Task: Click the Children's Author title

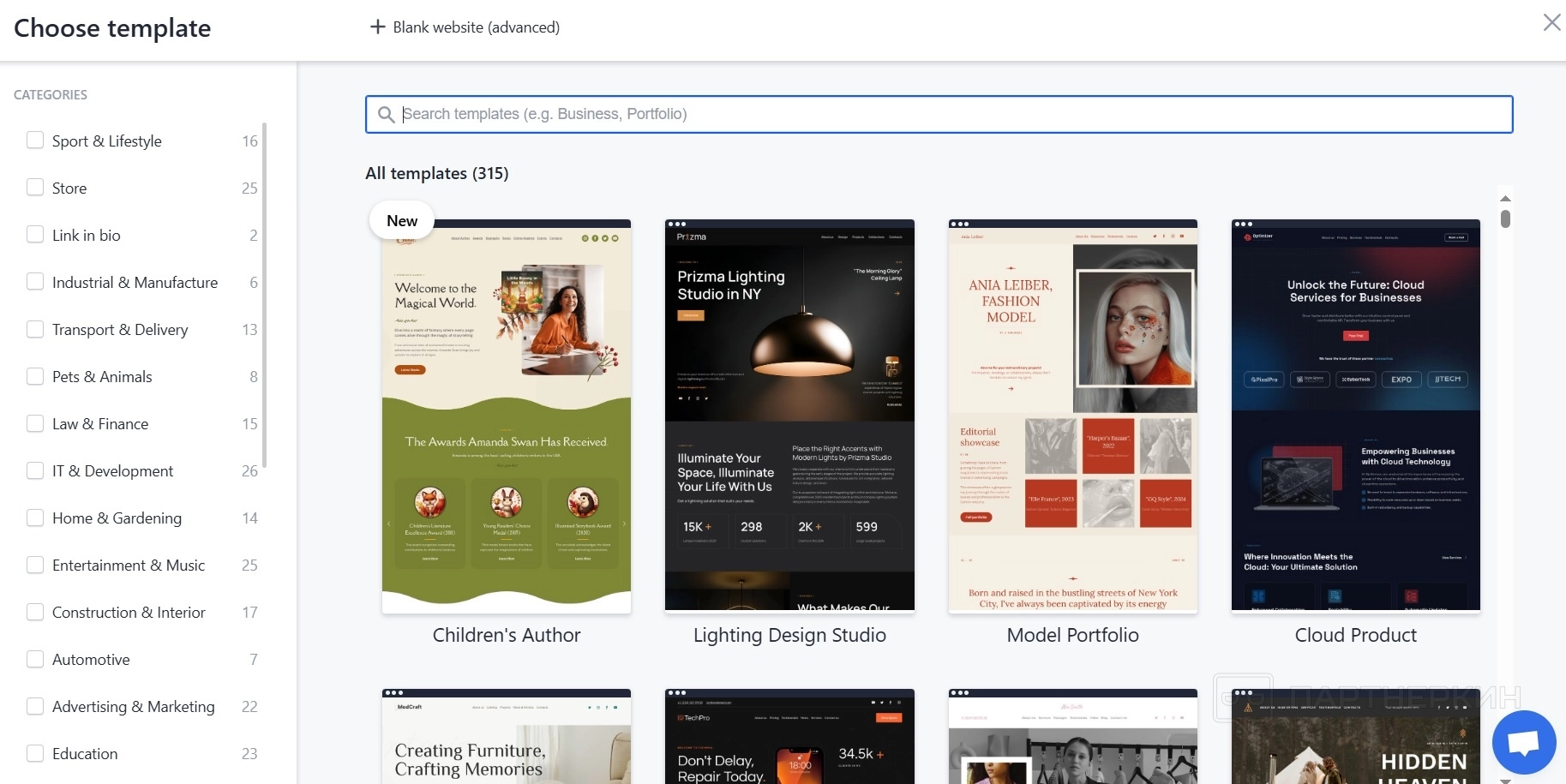Action: pyautogui.click(x=507, y=635)
